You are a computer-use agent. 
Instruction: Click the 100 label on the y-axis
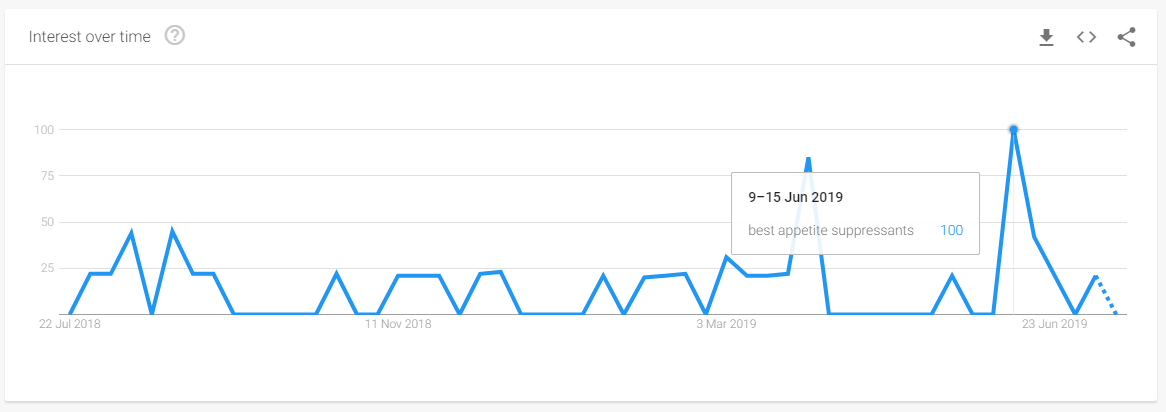(x=43, y=130)
